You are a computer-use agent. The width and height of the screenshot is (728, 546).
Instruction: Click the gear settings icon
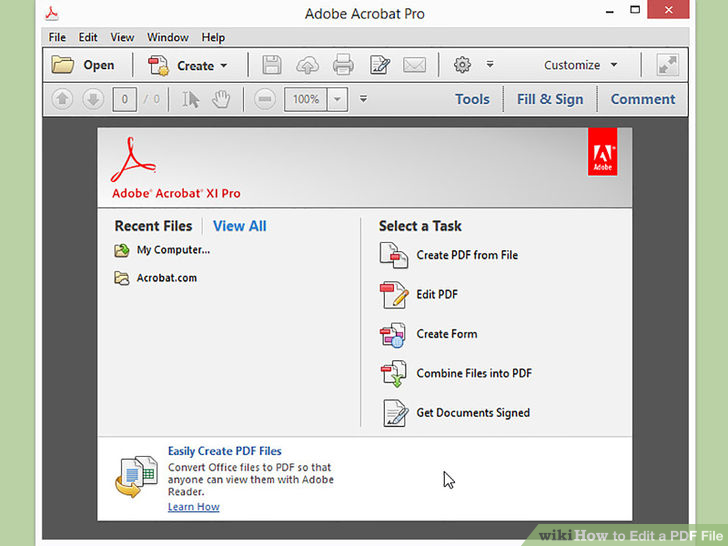[462, 65]
